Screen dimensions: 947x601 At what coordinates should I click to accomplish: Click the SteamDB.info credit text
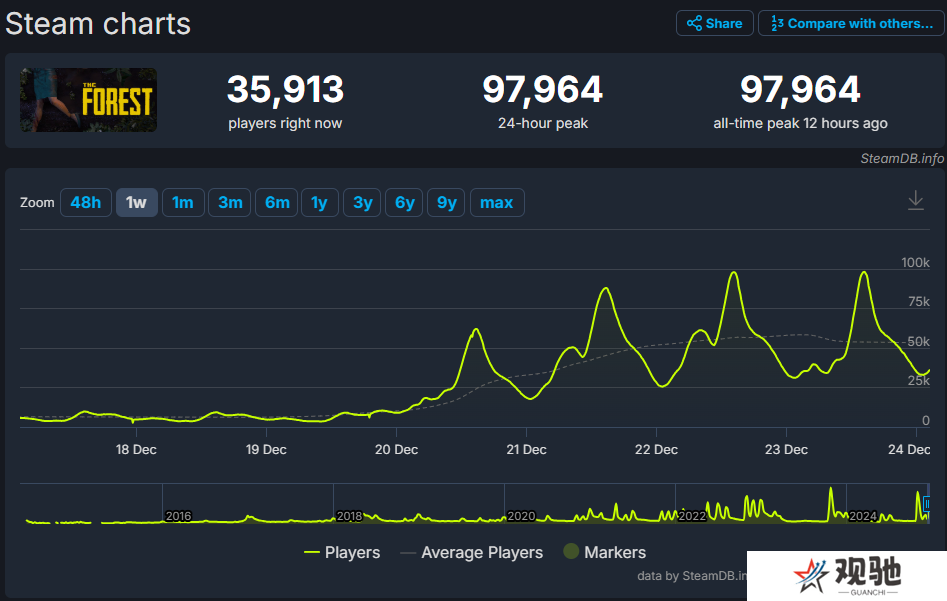(x=902, y=158)
